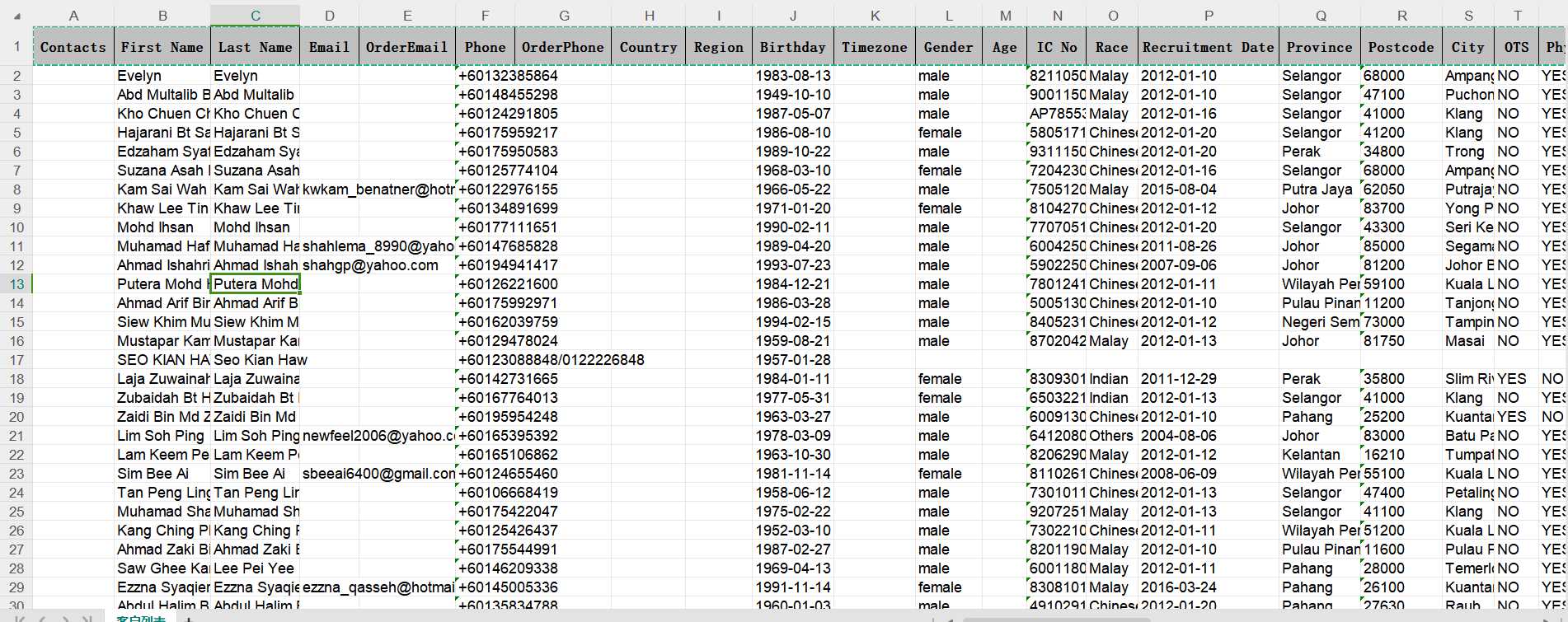
Task: Click the 'Country' header cell
Action: (649, 47)
